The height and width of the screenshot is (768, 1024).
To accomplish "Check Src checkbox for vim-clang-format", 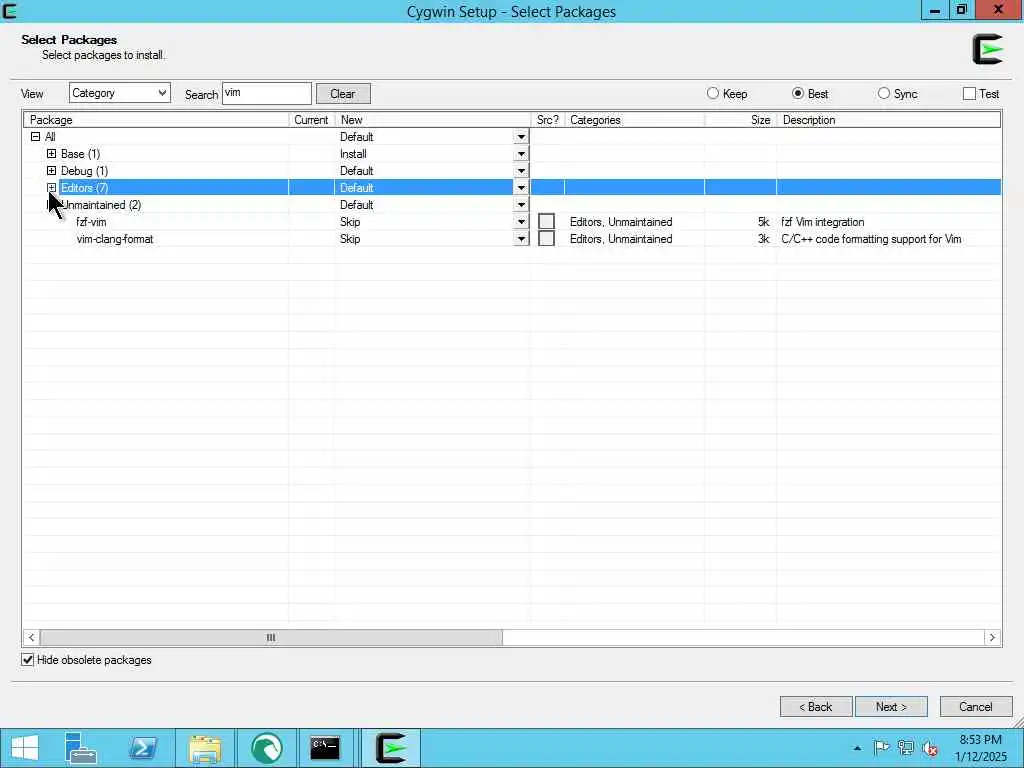I will [547, 238].
